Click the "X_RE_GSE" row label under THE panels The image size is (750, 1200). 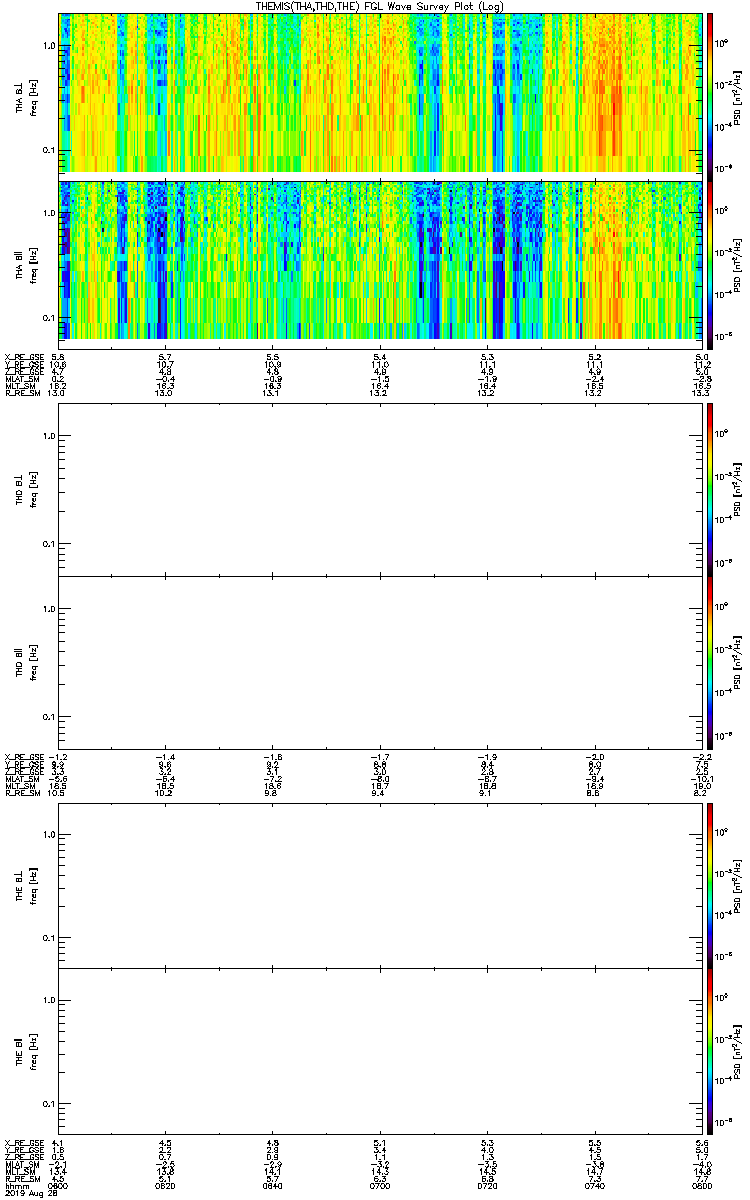pyautogui.click(x=24, y=1142)
